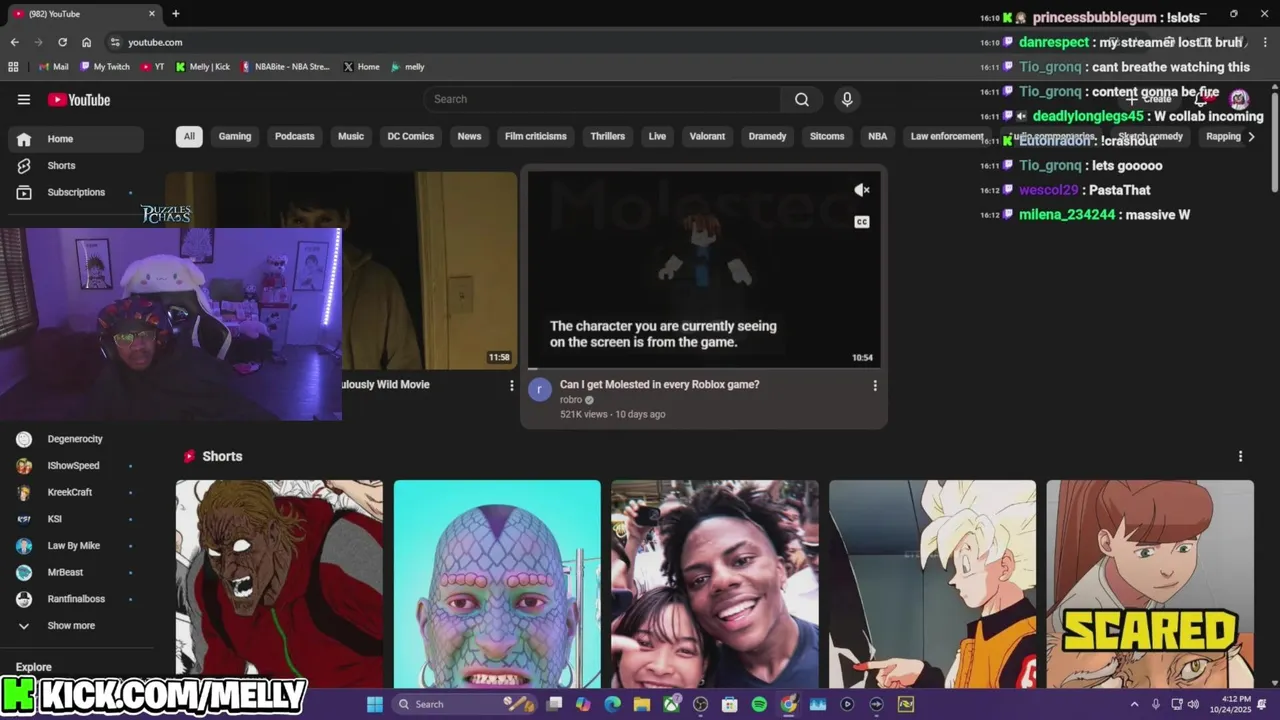Select the News filter chip
This screenshot has height=720, width=1280.
(469, 136)
